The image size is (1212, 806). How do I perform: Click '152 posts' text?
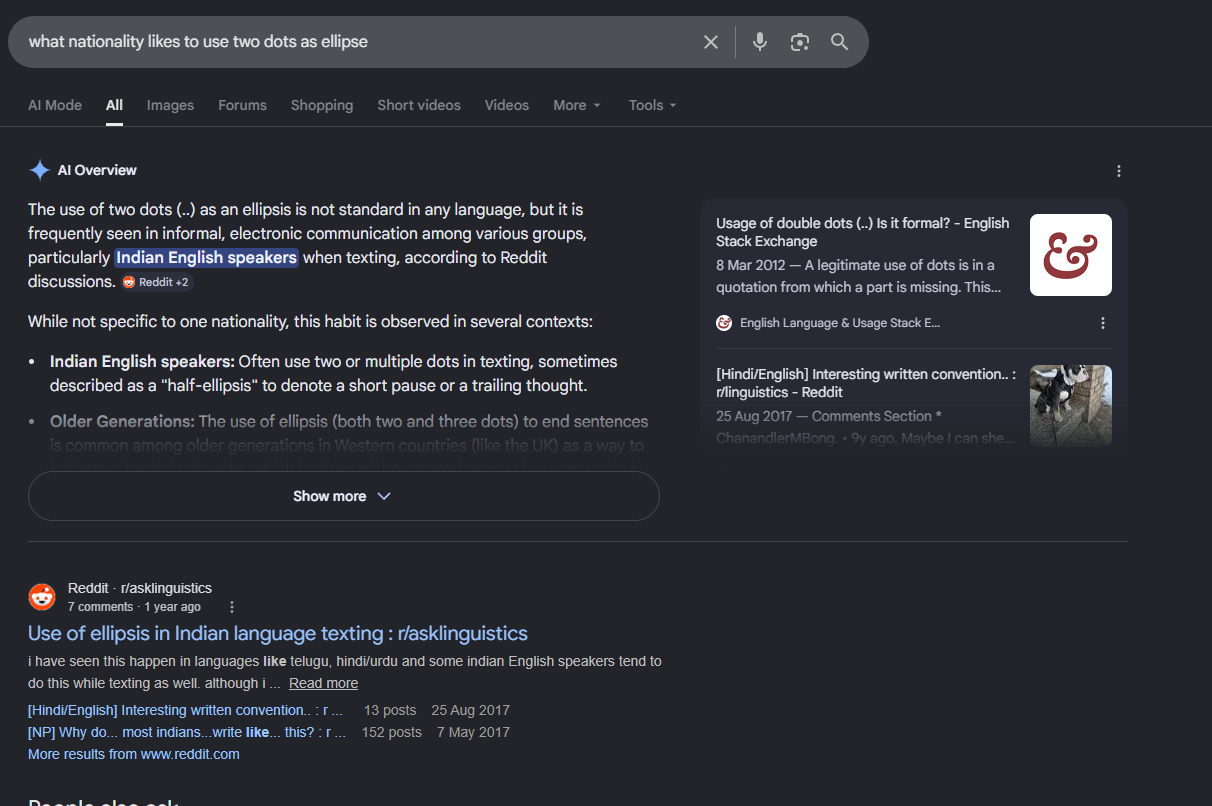[x=392, y=732]
